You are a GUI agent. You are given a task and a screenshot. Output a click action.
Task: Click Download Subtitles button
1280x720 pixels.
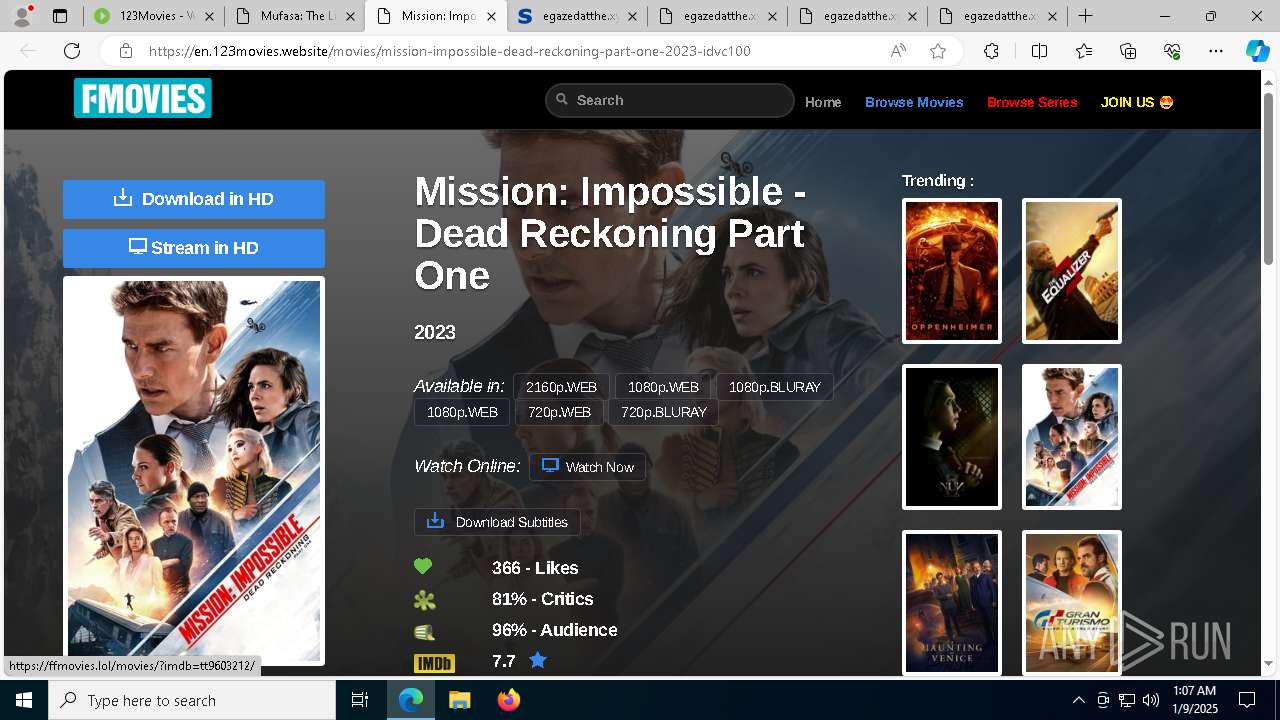tap(497, 522)
